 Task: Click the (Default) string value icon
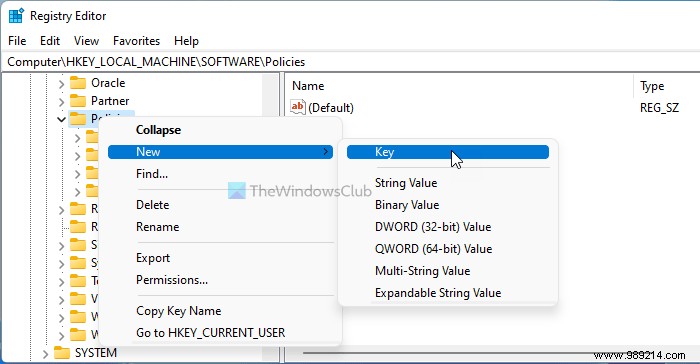coord(298,107)
